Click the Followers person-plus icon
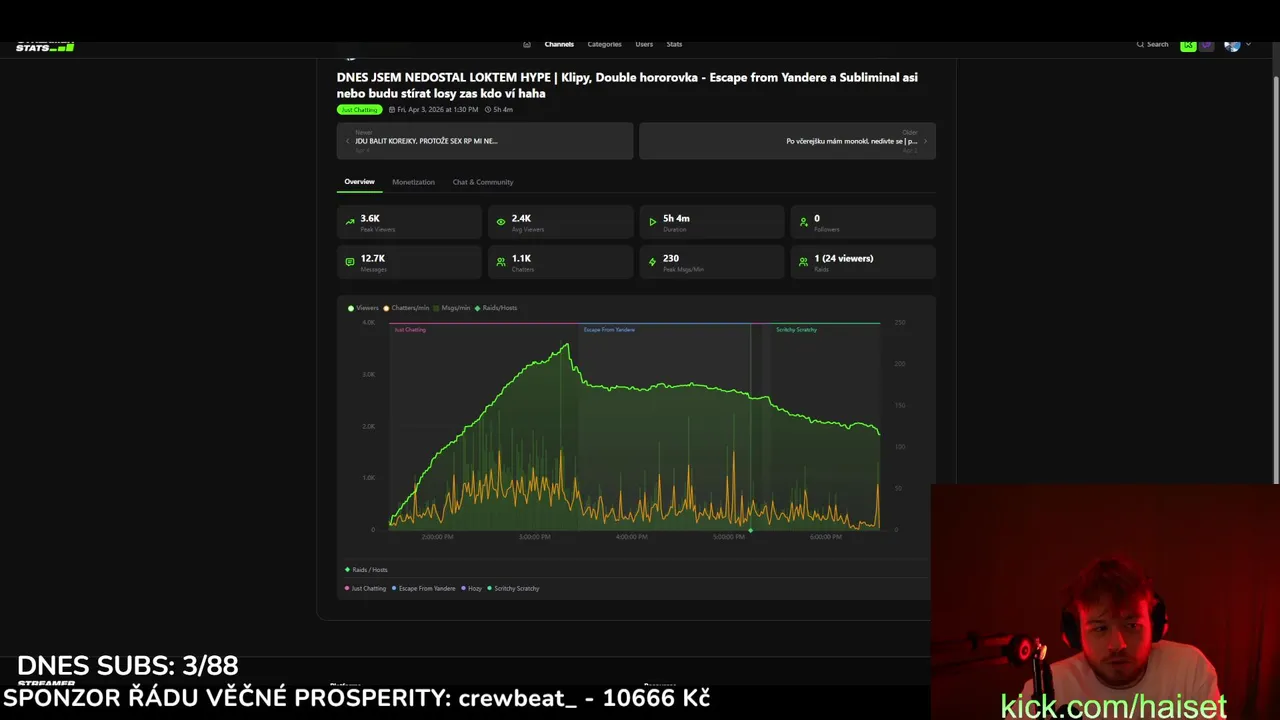The height and width of the screenshot is (720, 1280). click(x=803, y=222)
